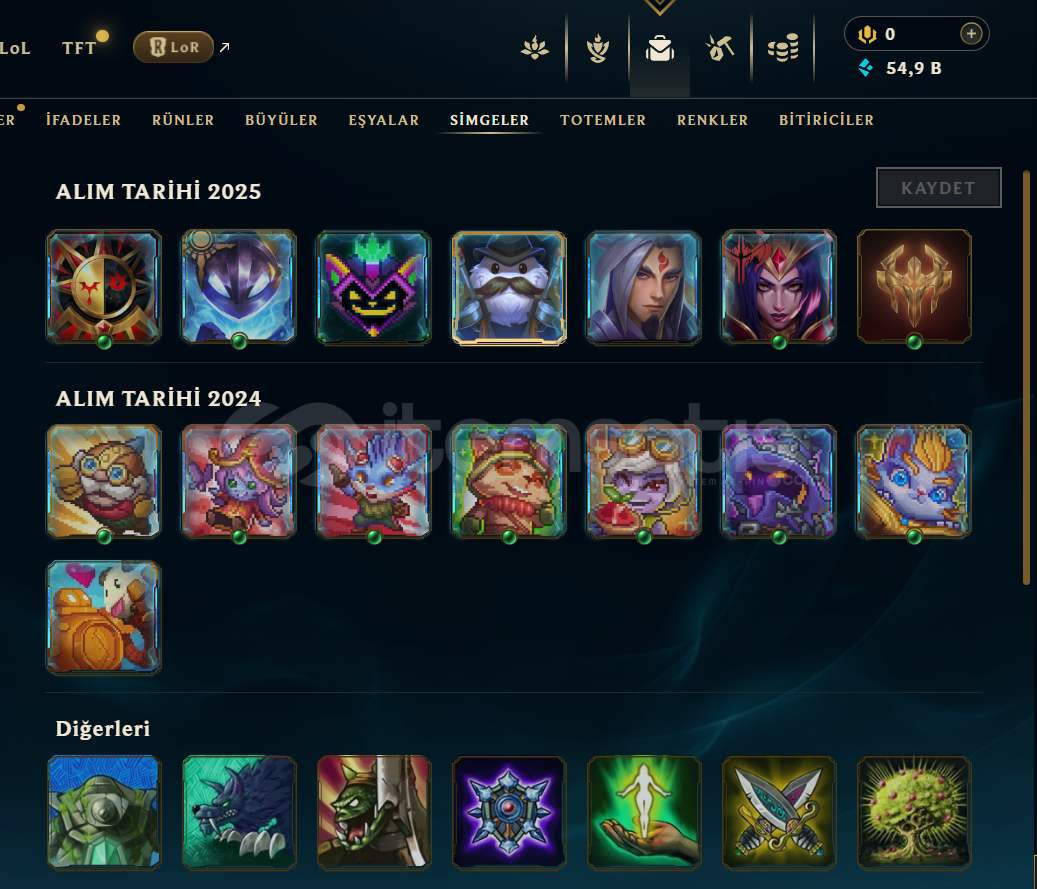Open the Store coins icon in the top bar
This screenshot has height=889, width=1037.
(x=783, y=48)
